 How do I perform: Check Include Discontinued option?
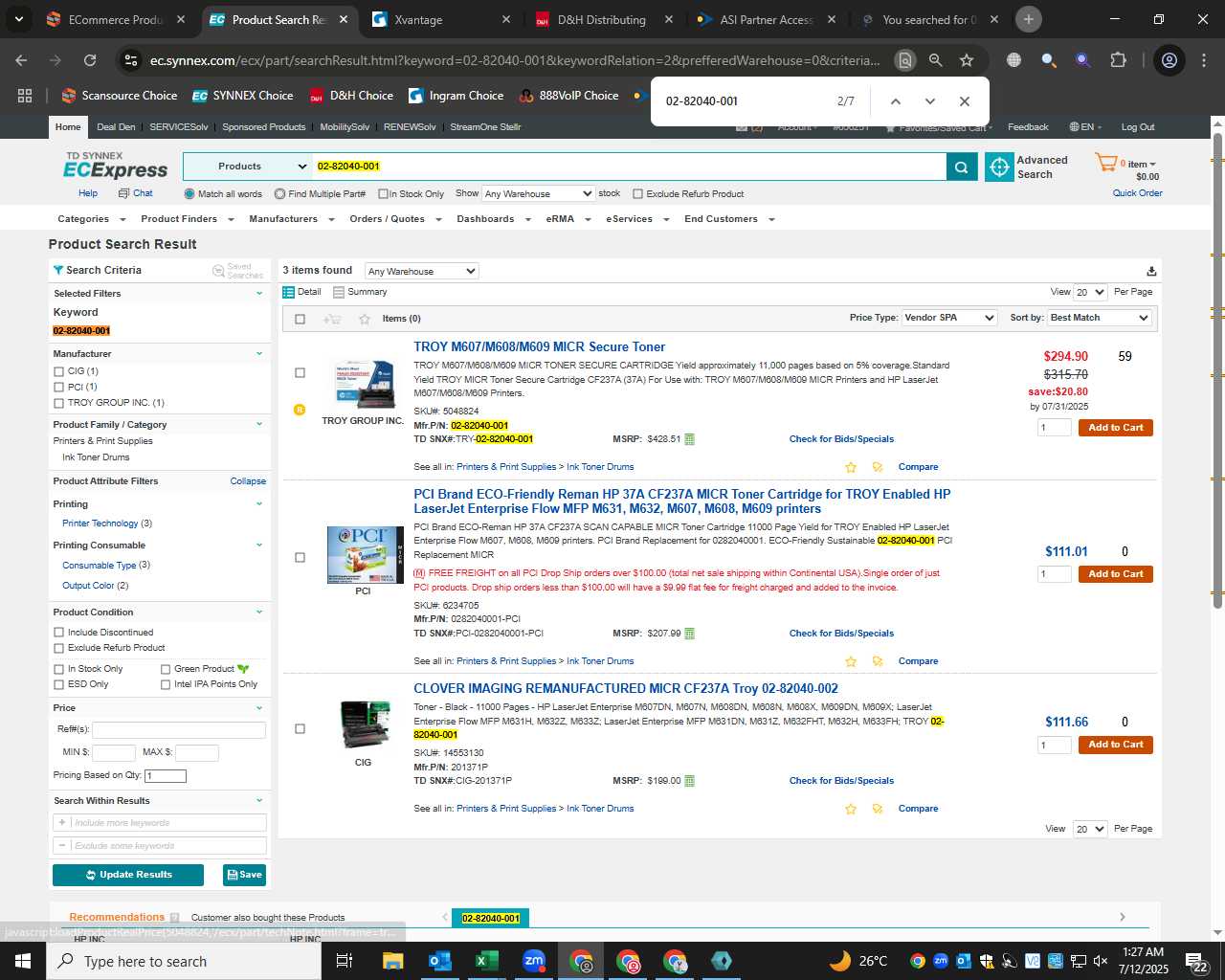click(x=59, y=633)
